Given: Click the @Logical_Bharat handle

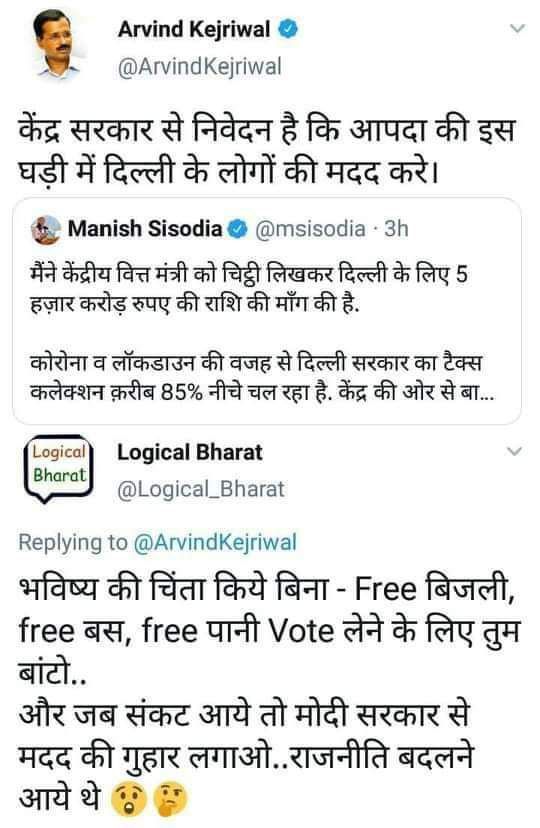Looking at the screenshot, I should [201, 490].
